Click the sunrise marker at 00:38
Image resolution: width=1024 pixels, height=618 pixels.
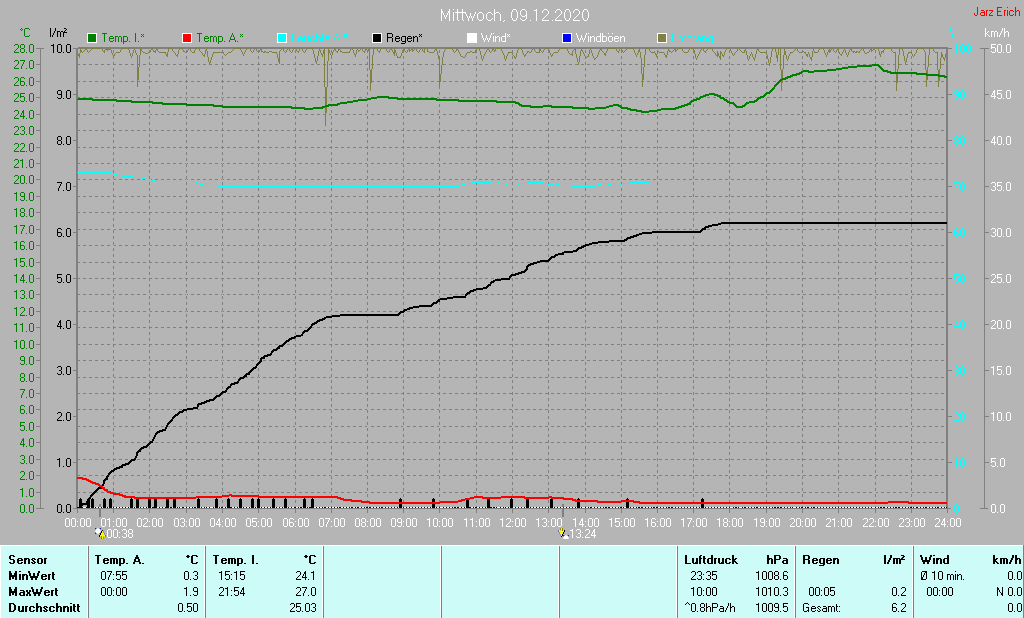(x=100, y=534)
